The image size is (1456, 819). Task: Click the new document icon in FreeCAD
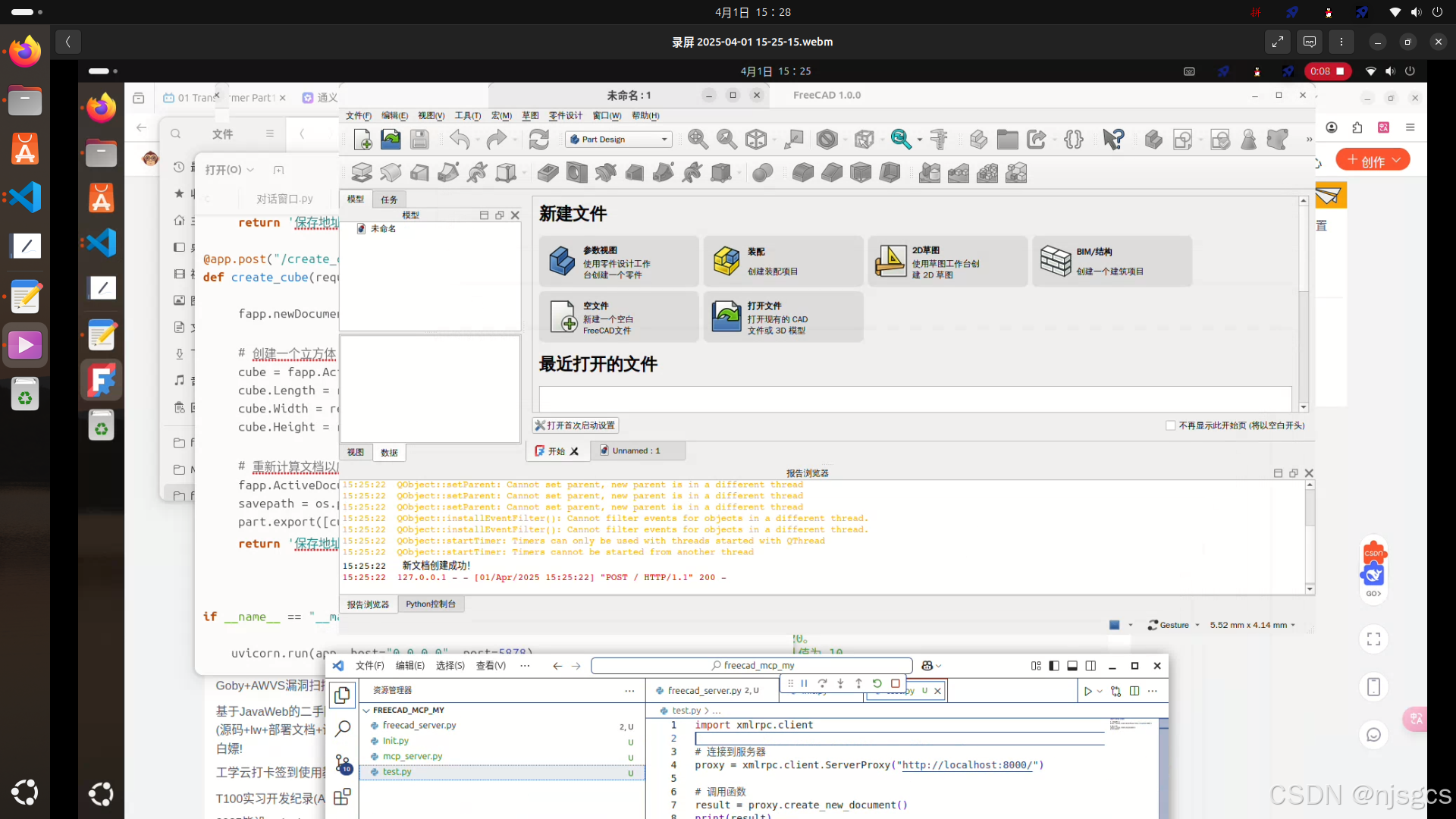(362, 140)
